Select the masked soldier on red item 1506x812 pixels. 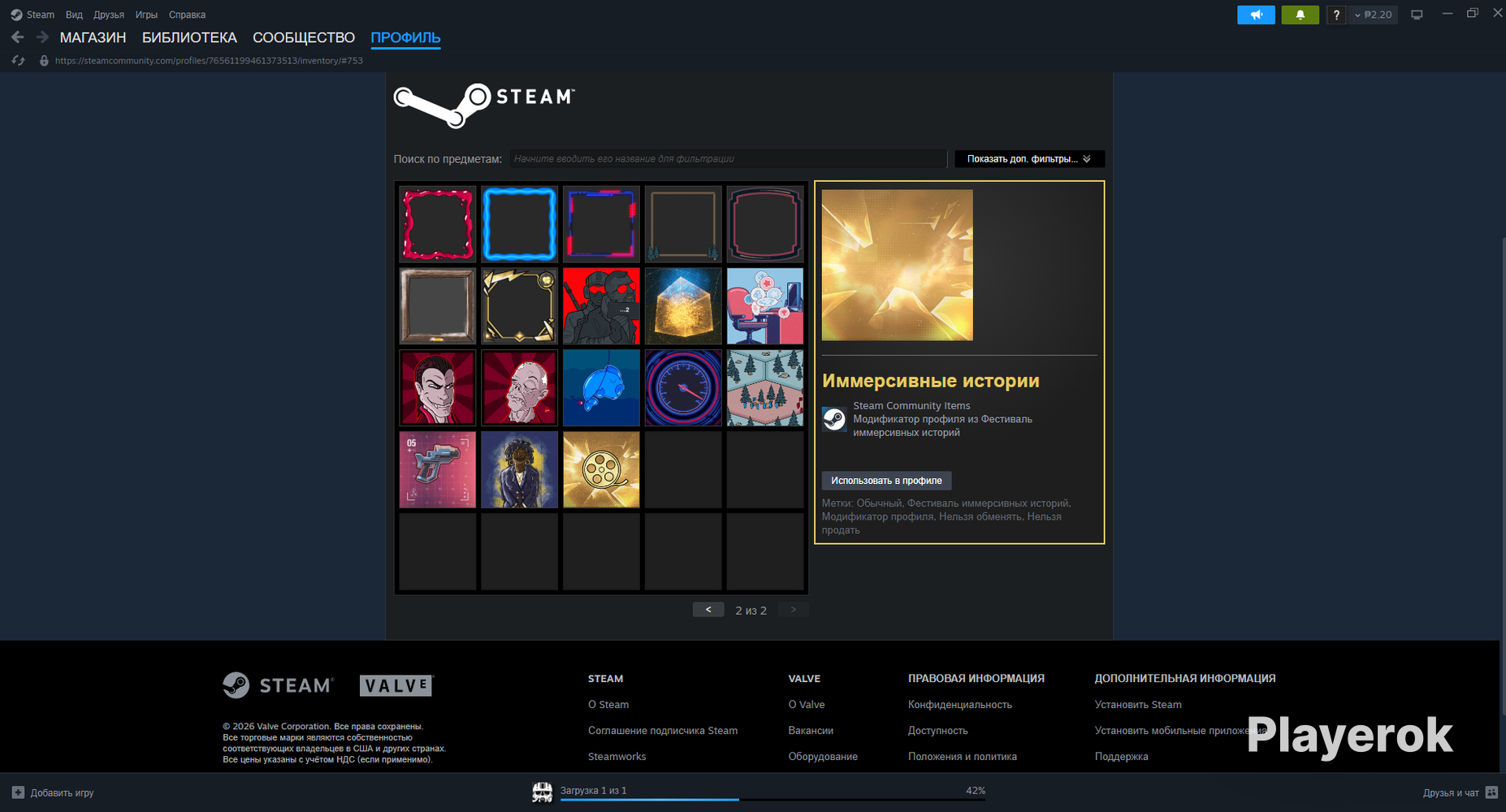pos(601,306)
